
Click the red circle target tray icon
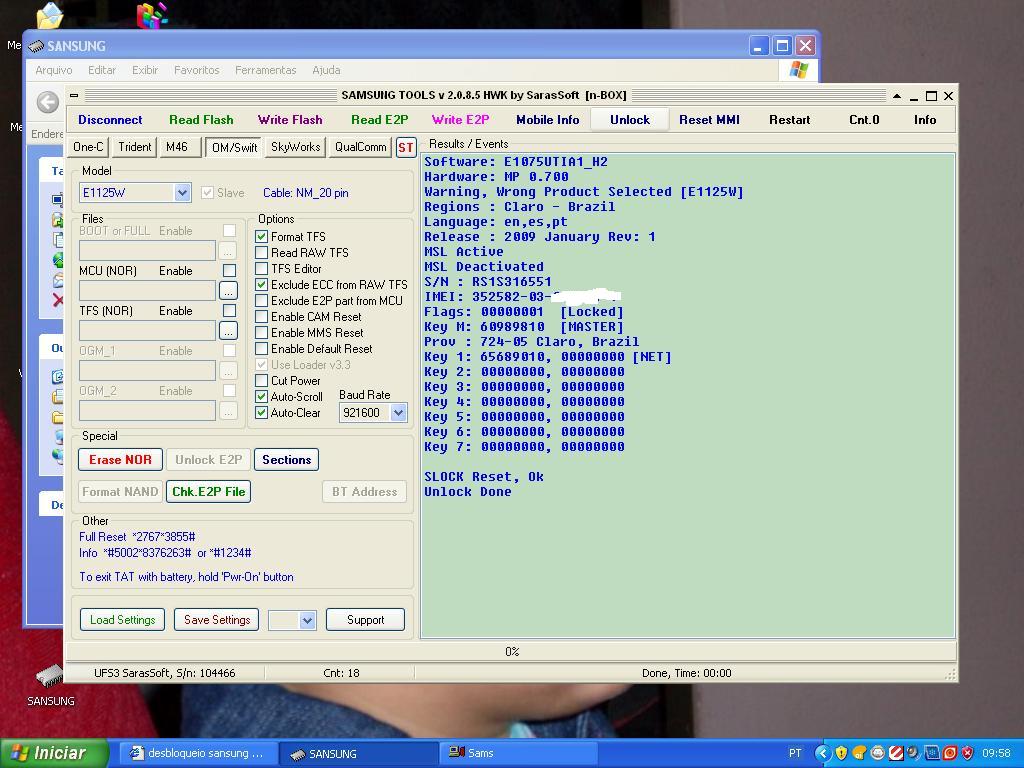pos(950,753)
